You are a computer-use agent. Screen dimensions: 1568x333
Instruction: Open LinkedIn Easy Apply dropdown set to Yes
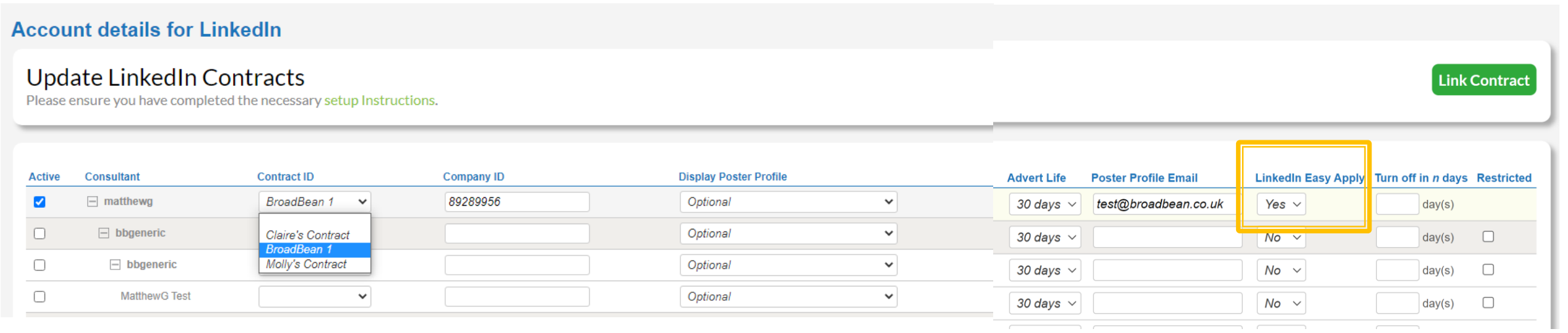tap(1281, 205)
